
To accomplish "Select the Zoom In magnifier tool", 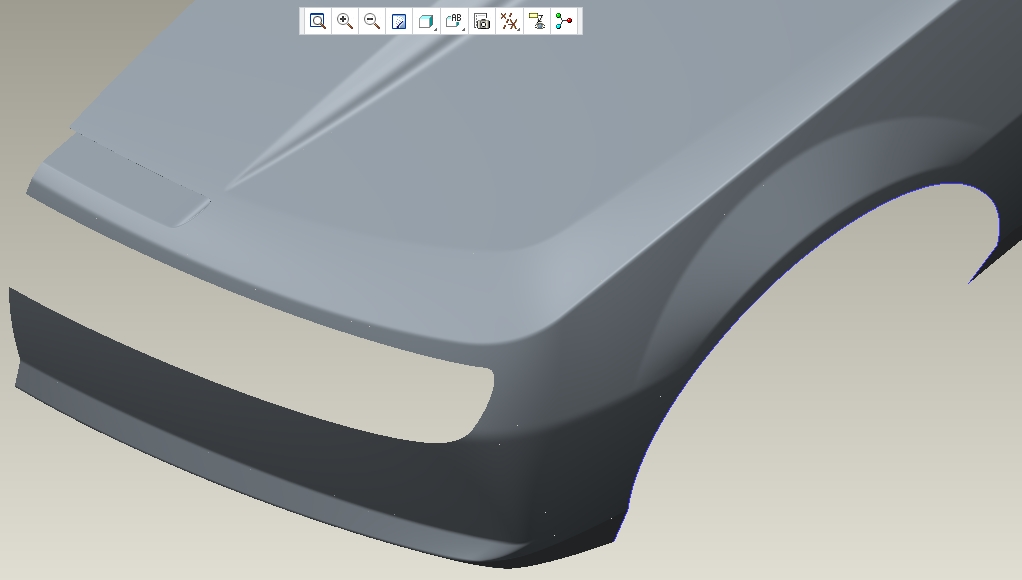I will tap(345, 22).
